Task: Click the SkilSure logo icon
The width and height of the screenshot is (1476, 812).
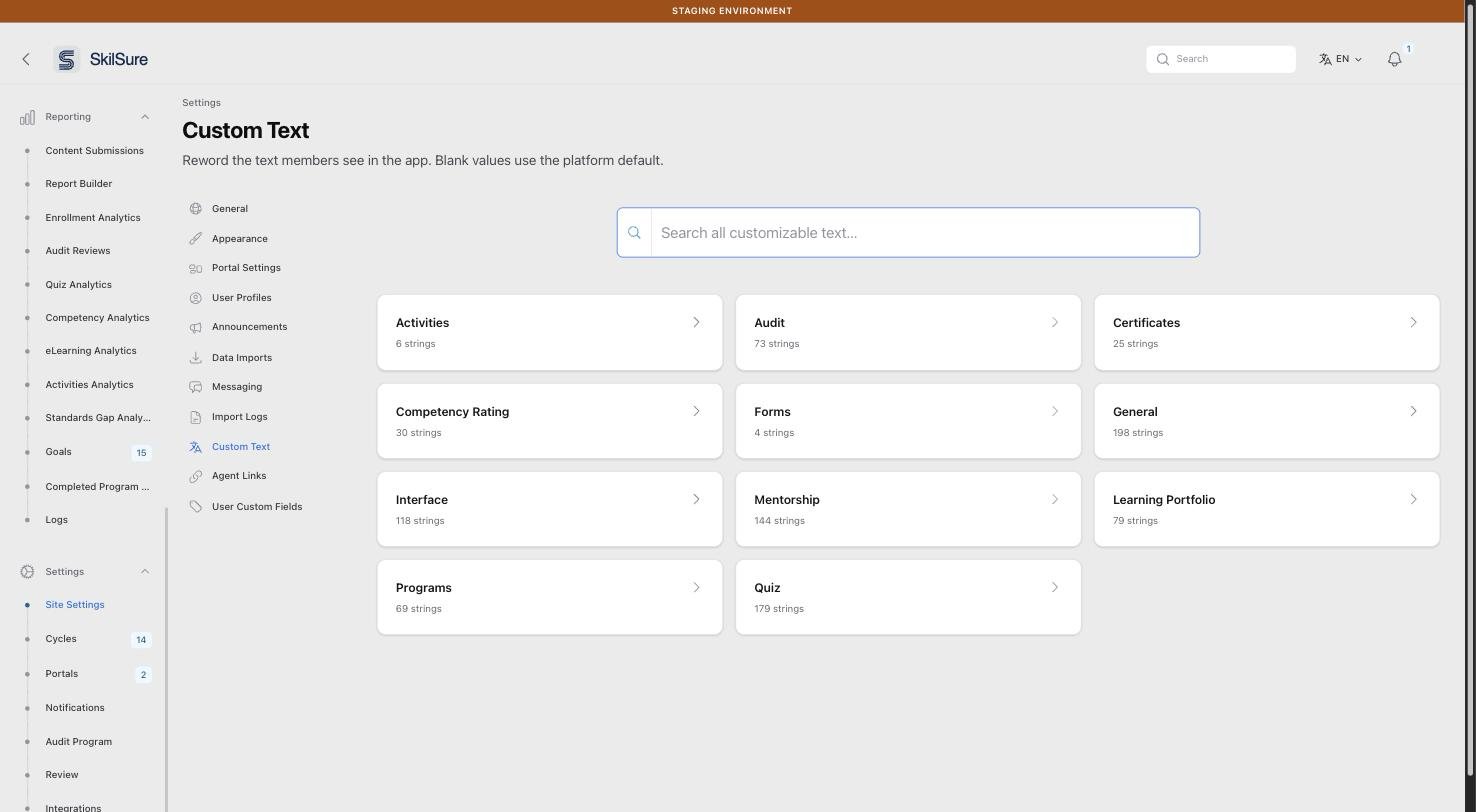Action: (x=66, y=59)
